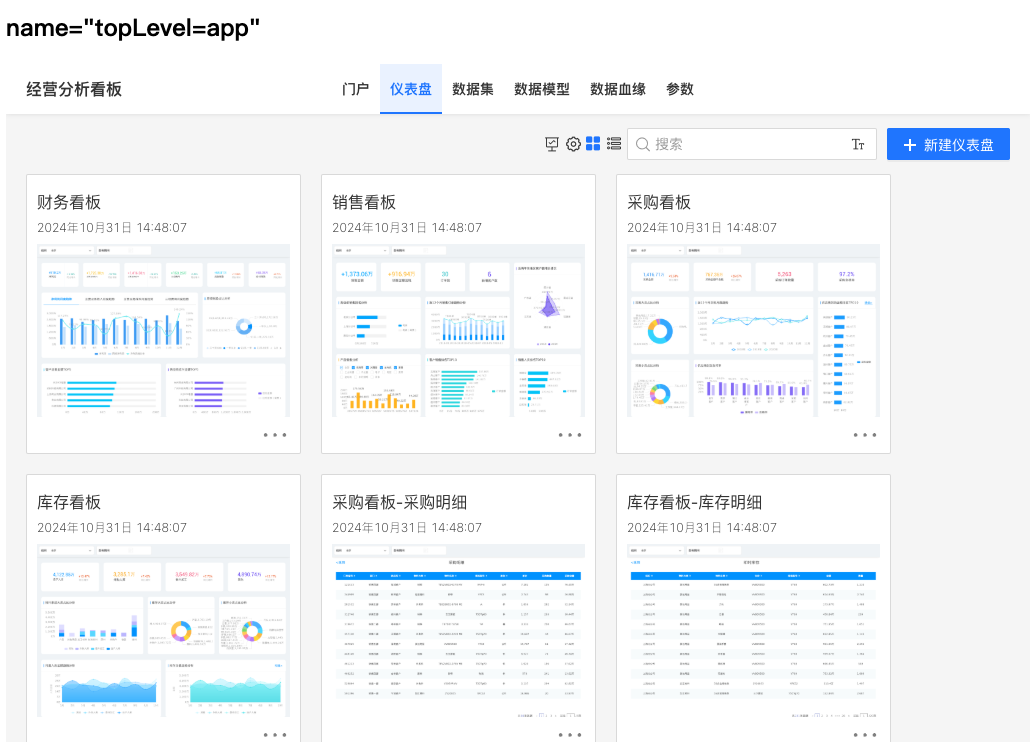The image size is (1030, 742).
Task: Switch to grid card view
Action: [x=593, y=144]
